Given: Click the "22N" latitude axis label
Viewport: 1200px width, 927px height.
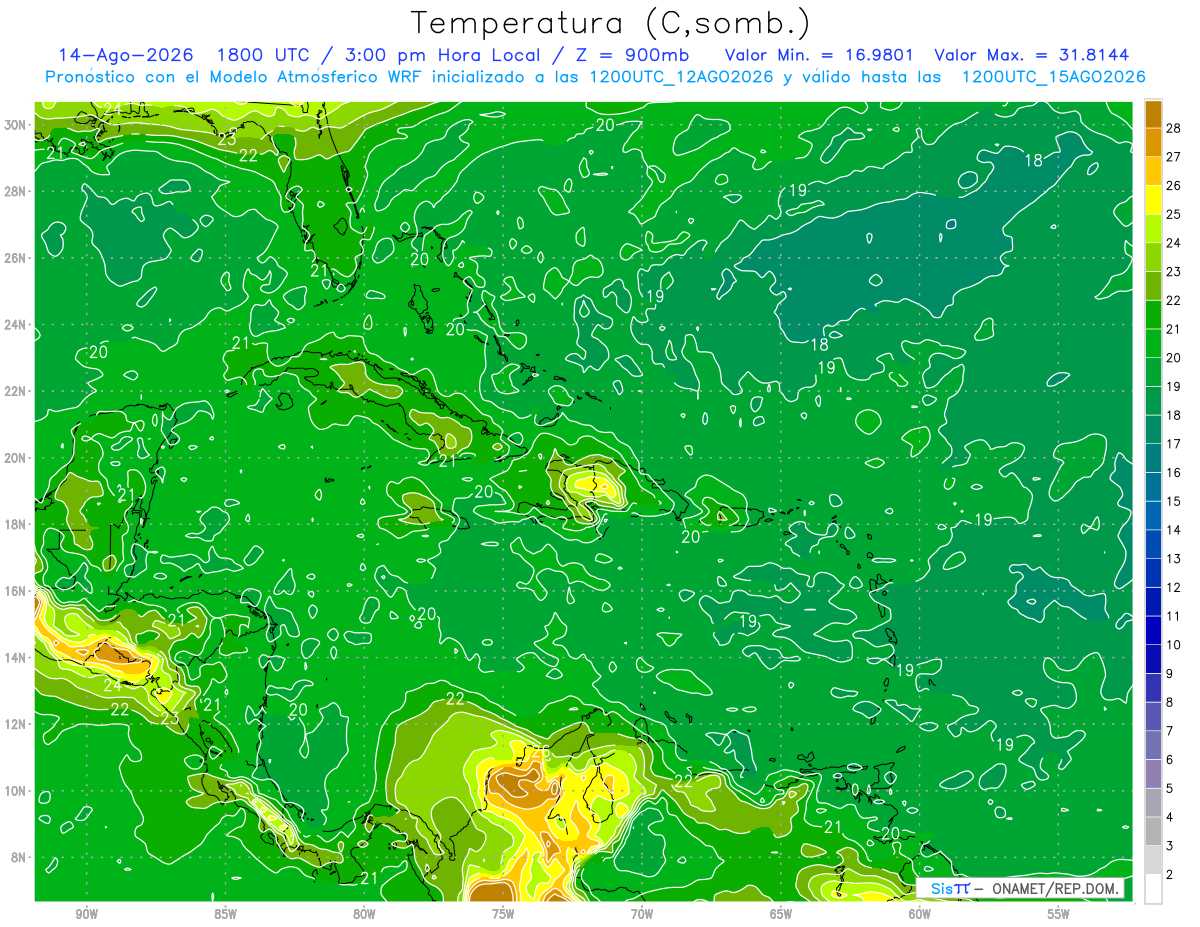Looking at the screenshot, I should (x=15, y=391).
